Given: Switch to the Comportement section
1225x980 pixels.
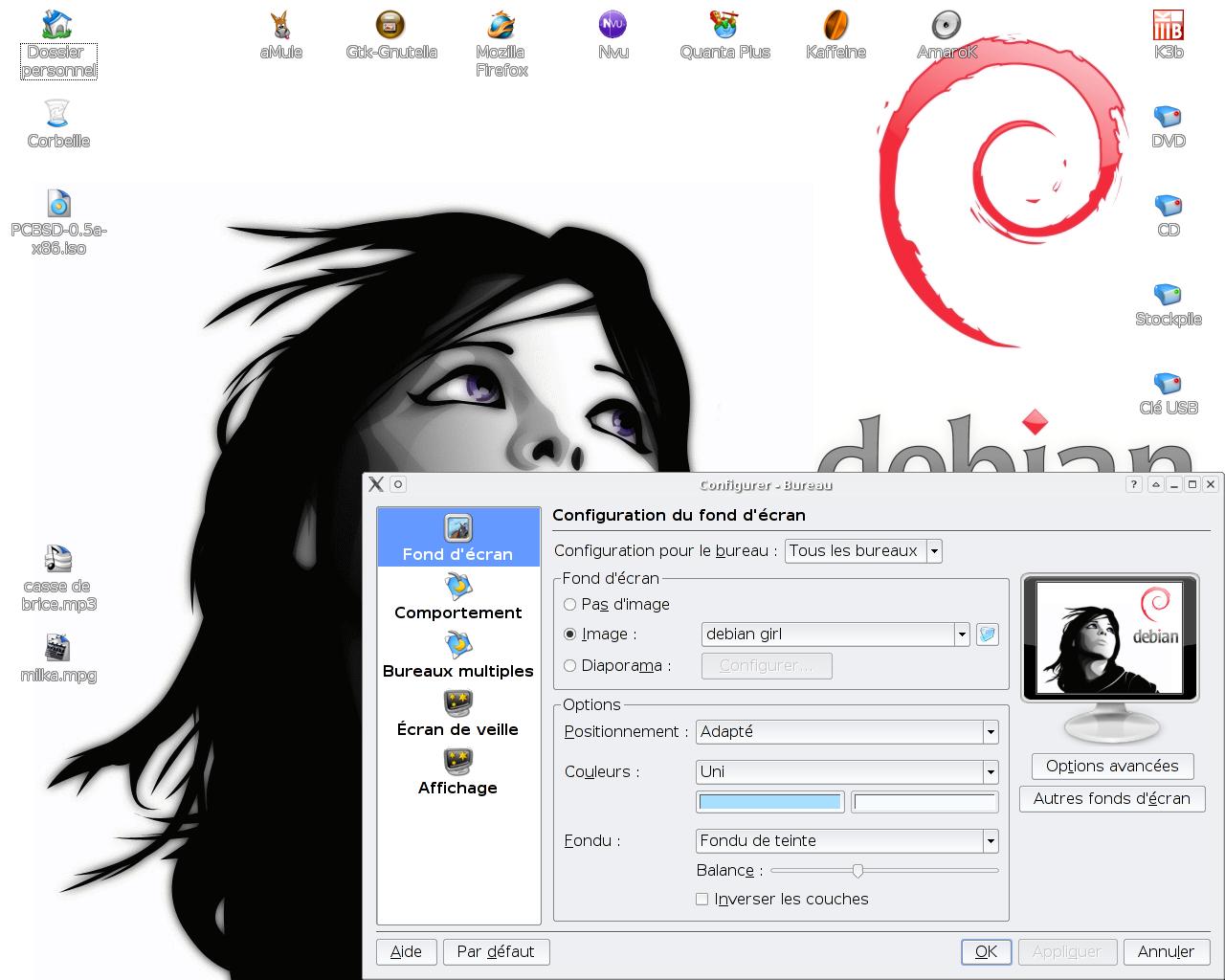Looking at the screenshot, I should coord(458,595).
